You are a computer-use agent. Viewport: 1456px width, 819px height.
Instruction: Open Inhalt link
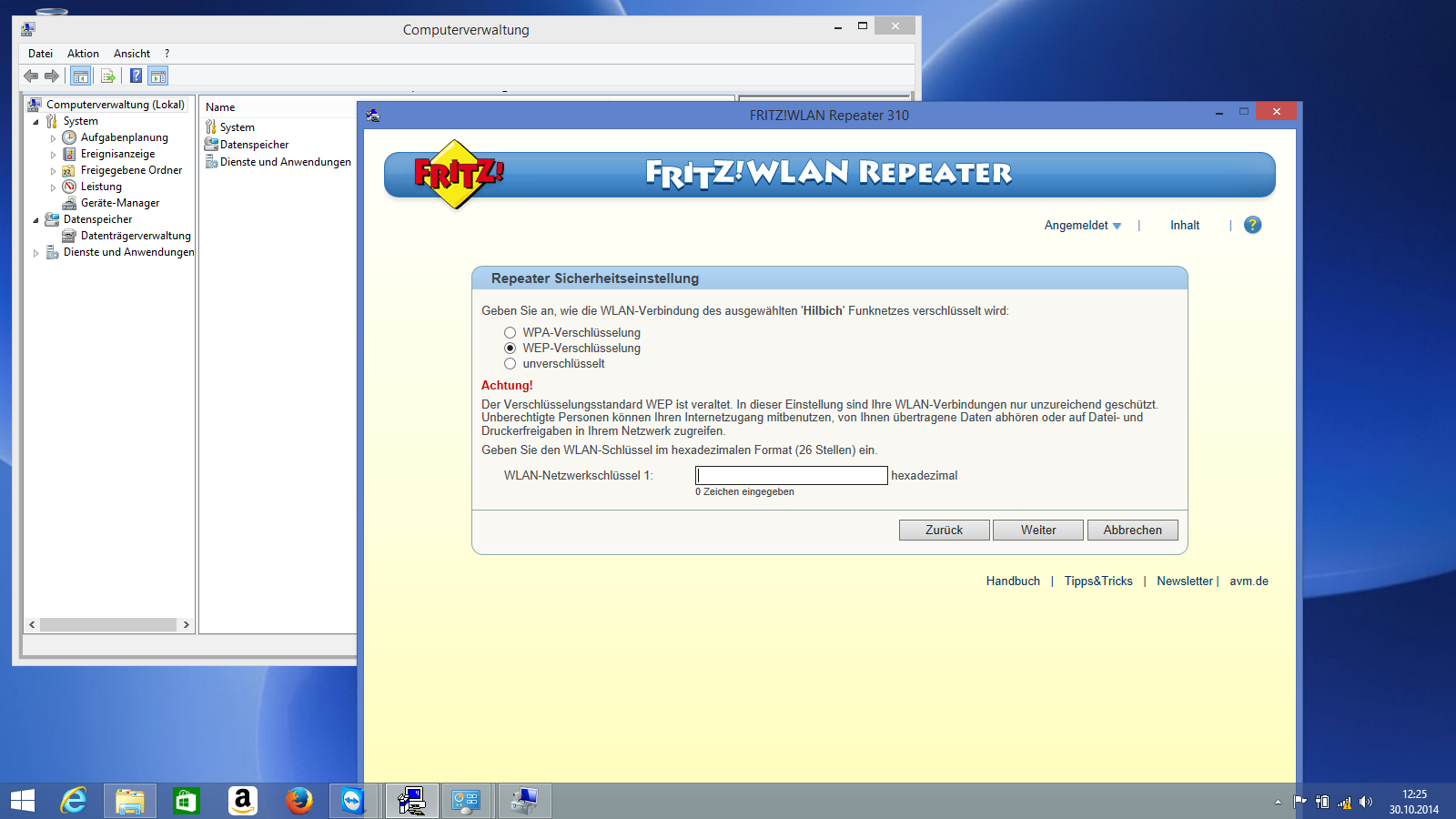click(1185, 226)
